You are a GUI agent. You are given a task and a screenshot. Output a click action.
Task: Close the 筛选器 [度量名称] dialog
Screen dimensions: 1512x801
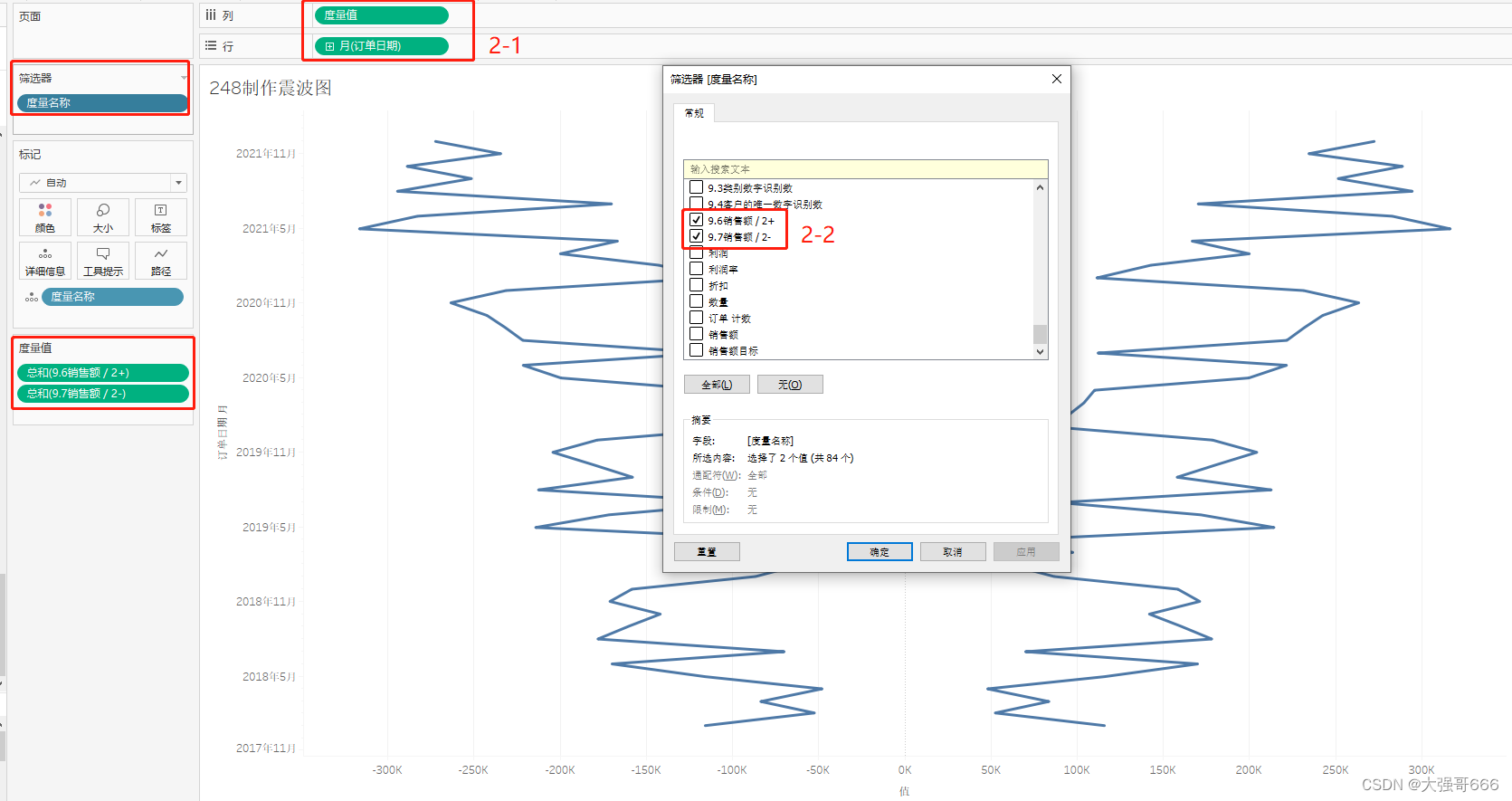(1056, 79)
